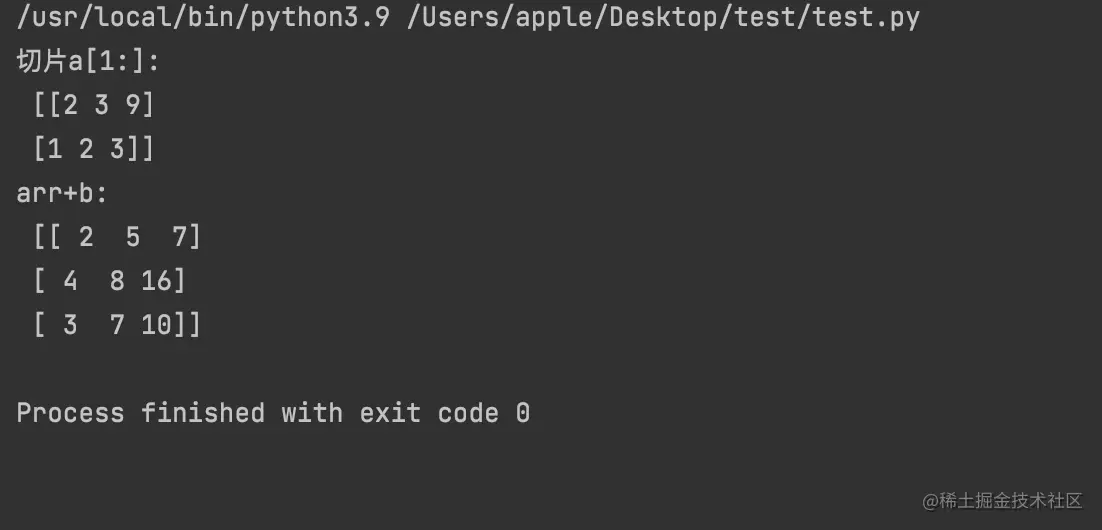The image size is (1102, 530).
Task: Click the 切片a[1:]: output label
Action: tap(88, 61)
